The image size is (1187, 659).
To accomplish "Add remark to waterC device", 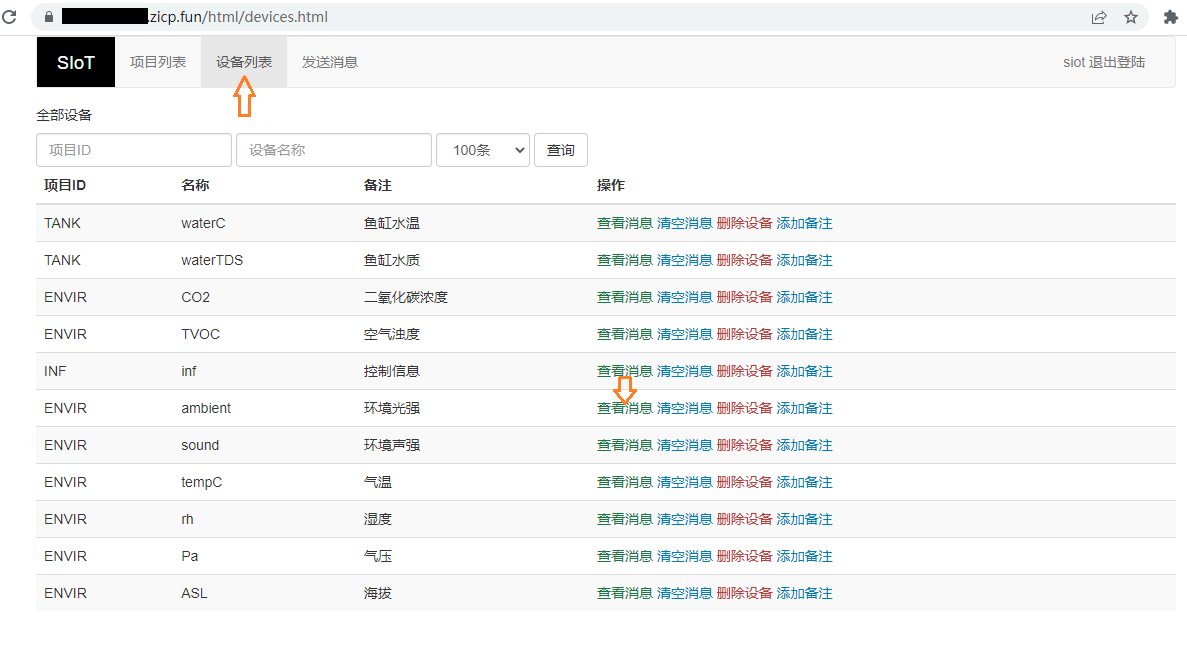I will [804, 223].
